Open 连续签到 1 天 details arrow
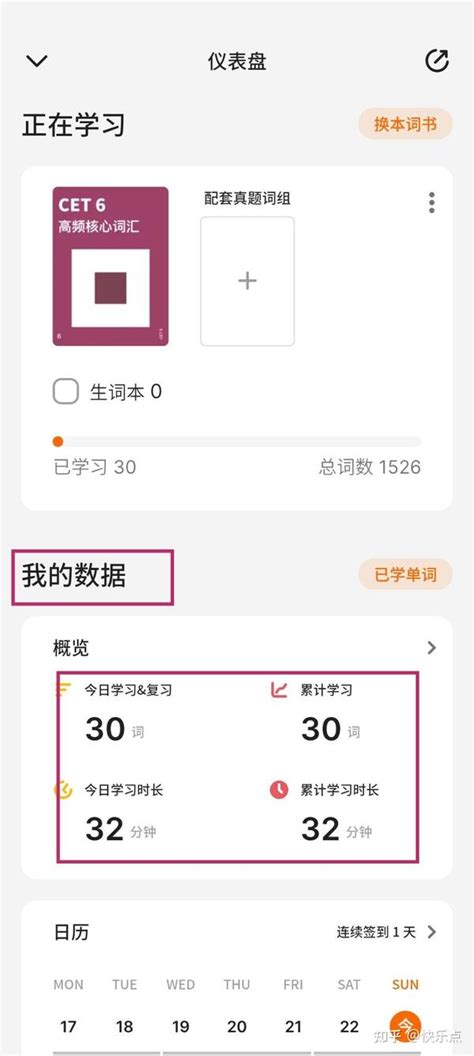Image resolution: width=474 pixels, height=1056 pixels. tap(432, 932)
